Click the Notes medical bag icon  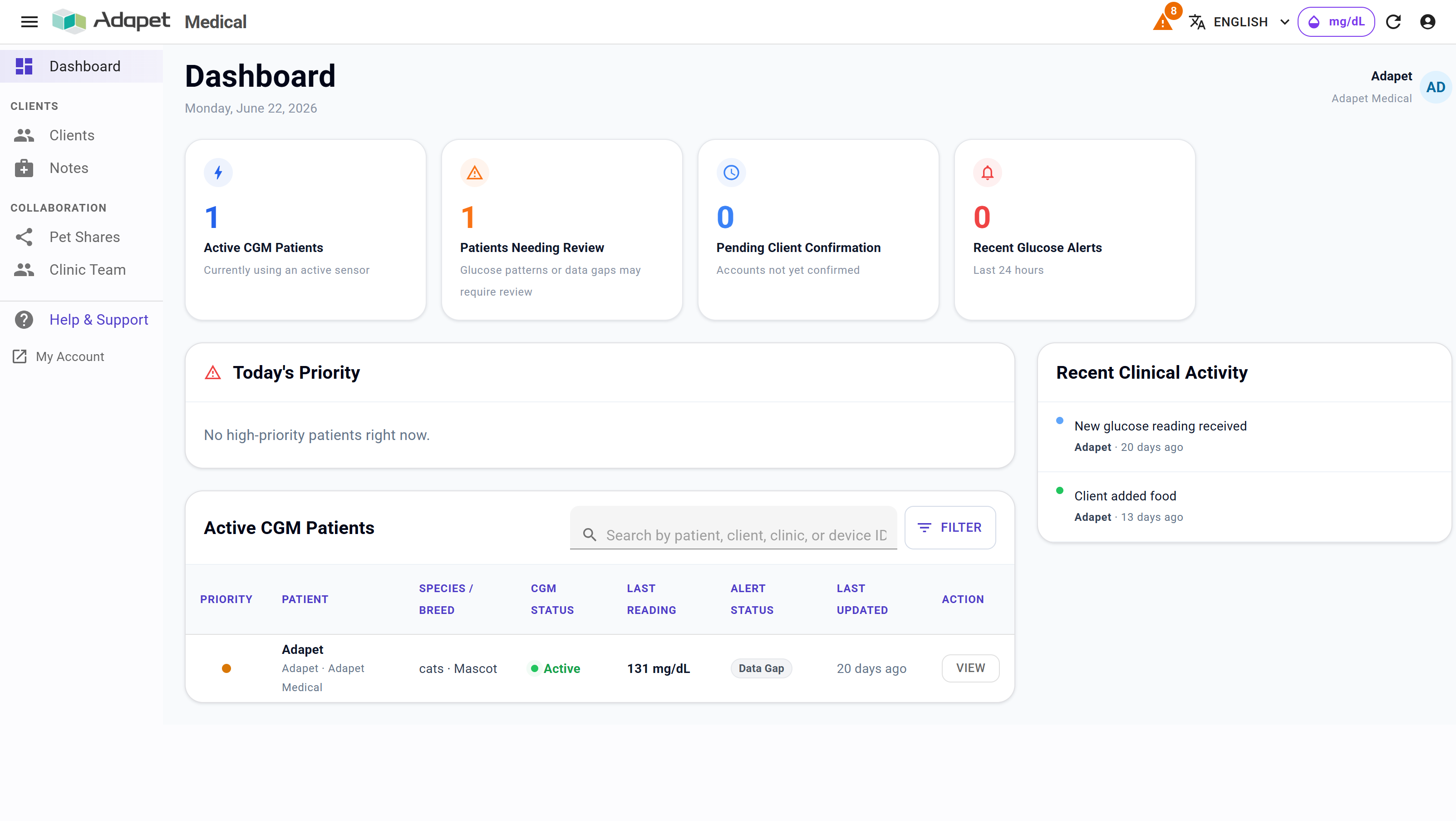[24, 168]
